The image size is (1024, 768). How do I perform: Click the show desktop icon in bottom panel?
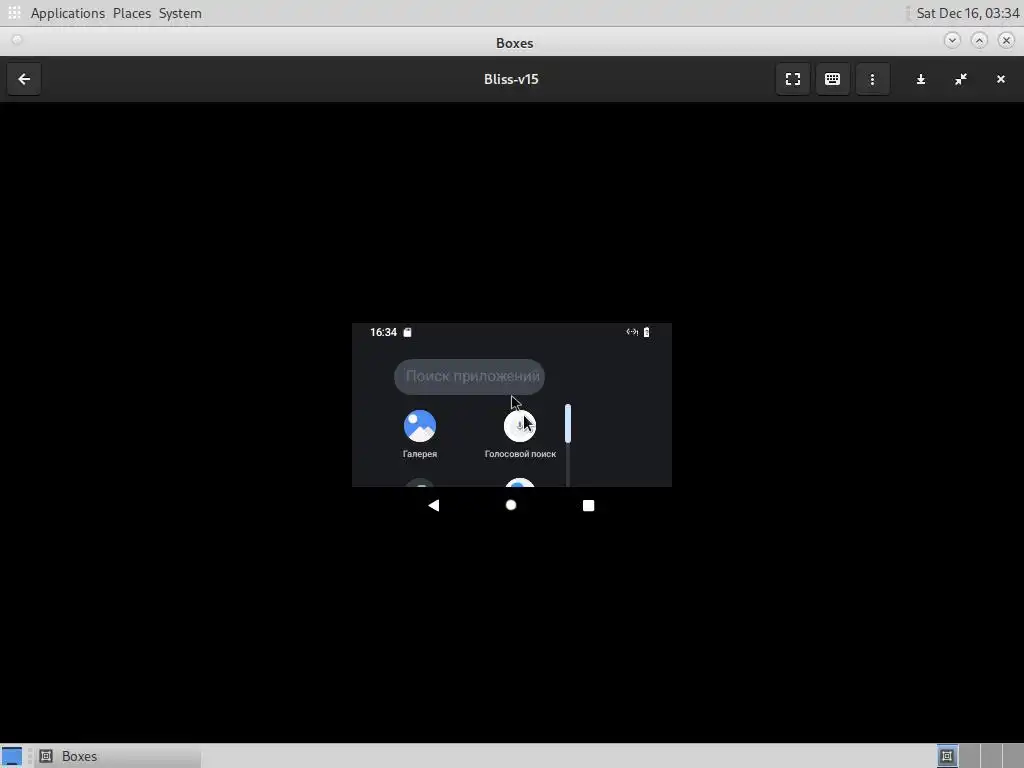(x=12, y=756)
